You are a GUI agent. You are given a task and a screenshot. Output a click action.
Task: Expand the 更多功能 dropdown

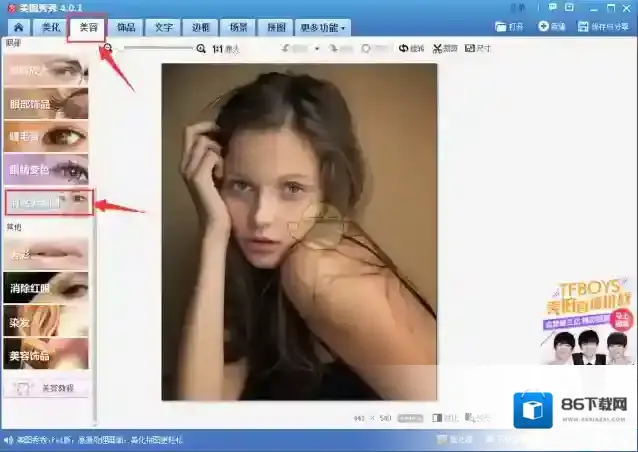(x=323, y=28)
